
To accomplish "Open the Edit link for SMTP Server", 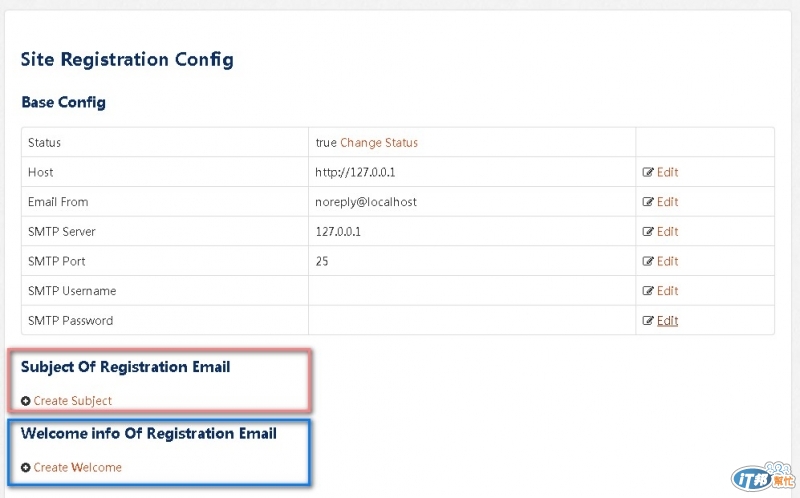I will [x=667, y=232].
